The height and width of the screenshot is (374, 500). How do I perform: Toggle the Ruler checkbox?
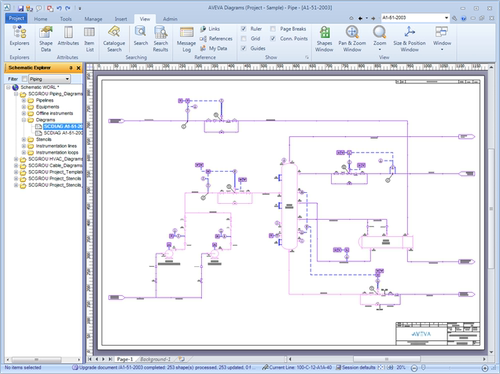pos(244,29)
